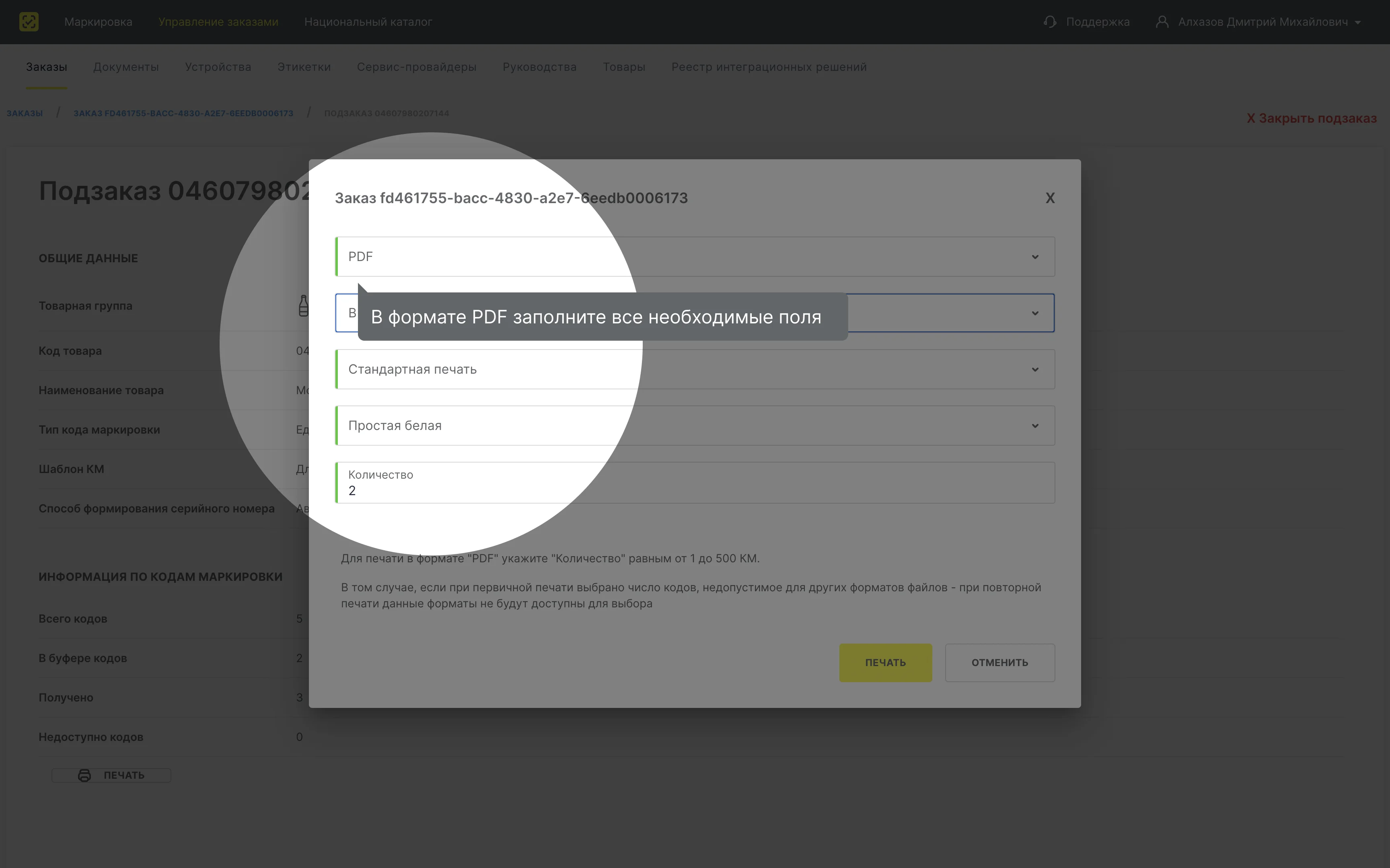The image size is (1390, 868).
Task: Click the ПОДЗАКАЗ 04607980207144 breadcrumb text
Action: (386, 114)
